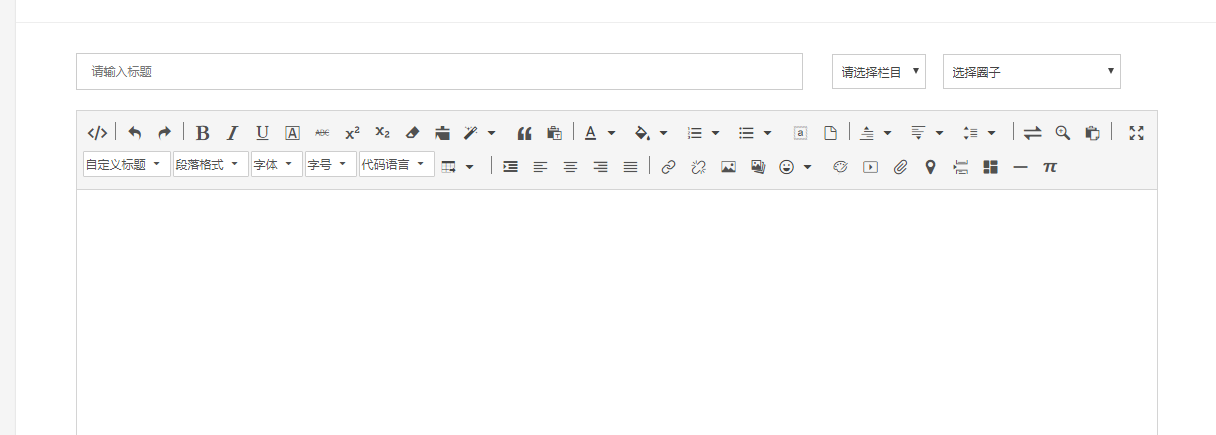Image resolution: width=1216 pixels, height=435 pixels.
Task: Insert a blockquote using quote icon
Action: (524, 133)
